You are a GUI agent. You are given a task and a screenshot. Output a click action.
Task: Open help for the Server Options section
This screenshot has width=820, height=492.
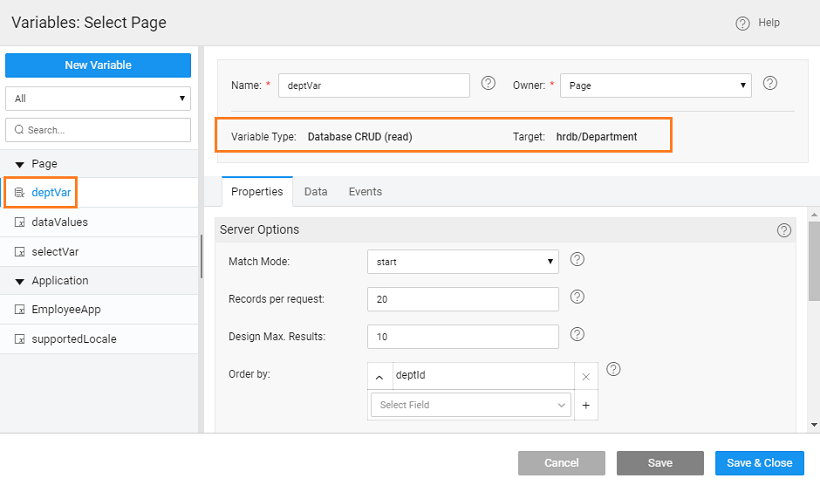tap(784, 230)
